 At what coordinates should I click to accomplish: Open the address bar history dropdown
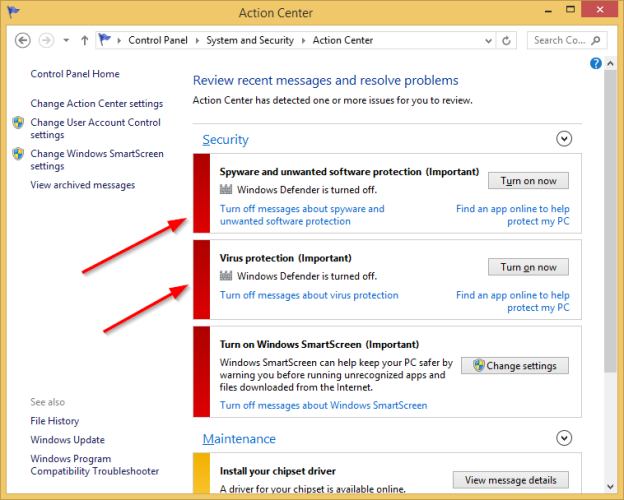tap(488, 41)
